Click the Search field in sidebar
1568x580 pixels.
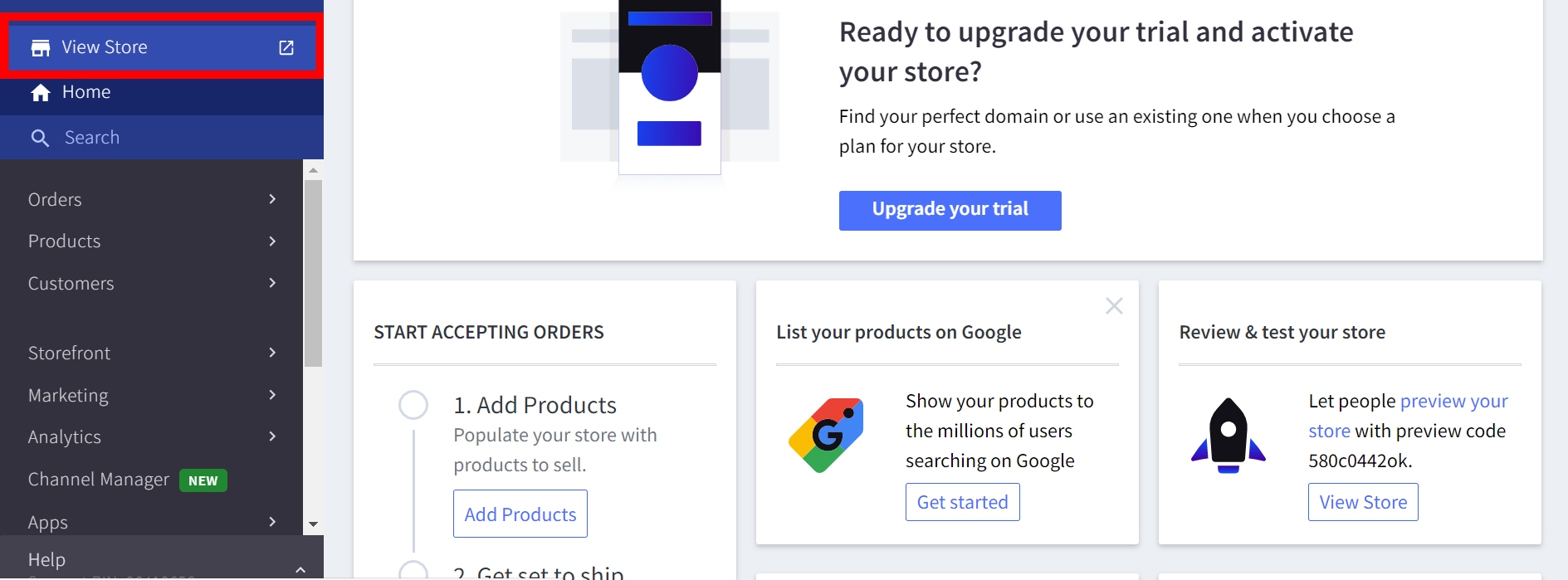[166, 138]
